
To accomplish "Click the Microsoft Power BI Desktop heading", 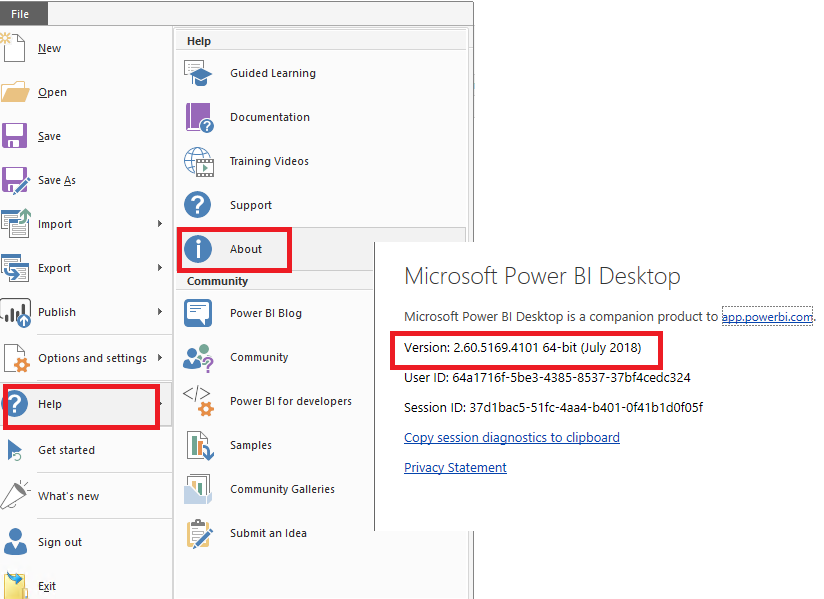I will pyautogui.click(x=542, y=276).
